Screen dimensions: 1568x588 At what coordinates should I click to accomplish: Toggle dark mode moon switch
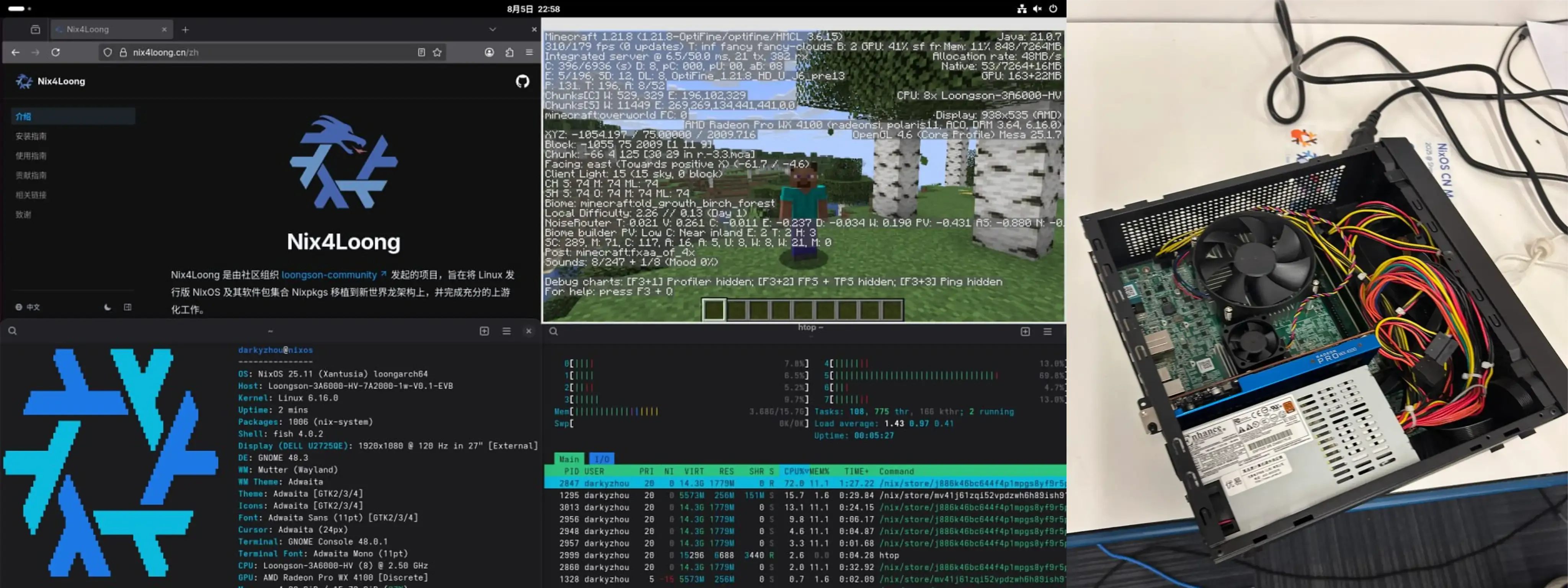click(x=108, y=307)
